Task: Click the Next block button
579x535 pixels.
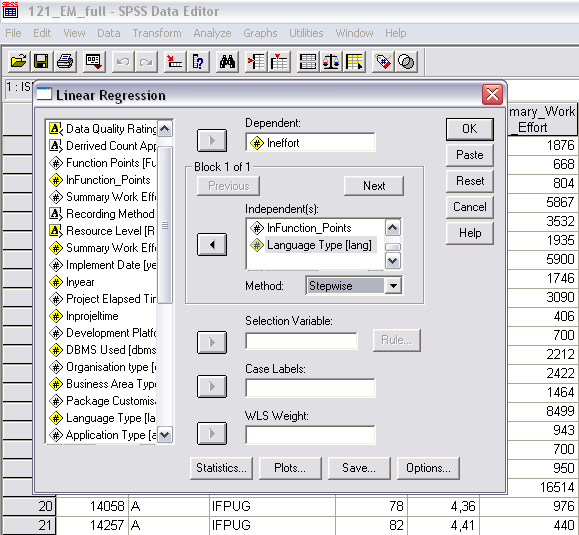Action: tap(374, 186)
